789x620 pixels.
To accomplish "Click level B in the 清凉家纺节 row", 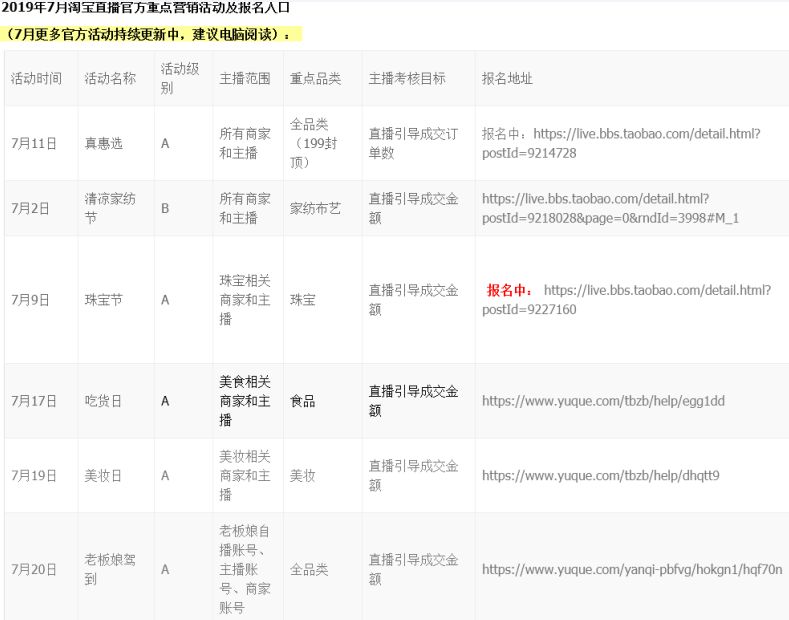I will (165, 208).
